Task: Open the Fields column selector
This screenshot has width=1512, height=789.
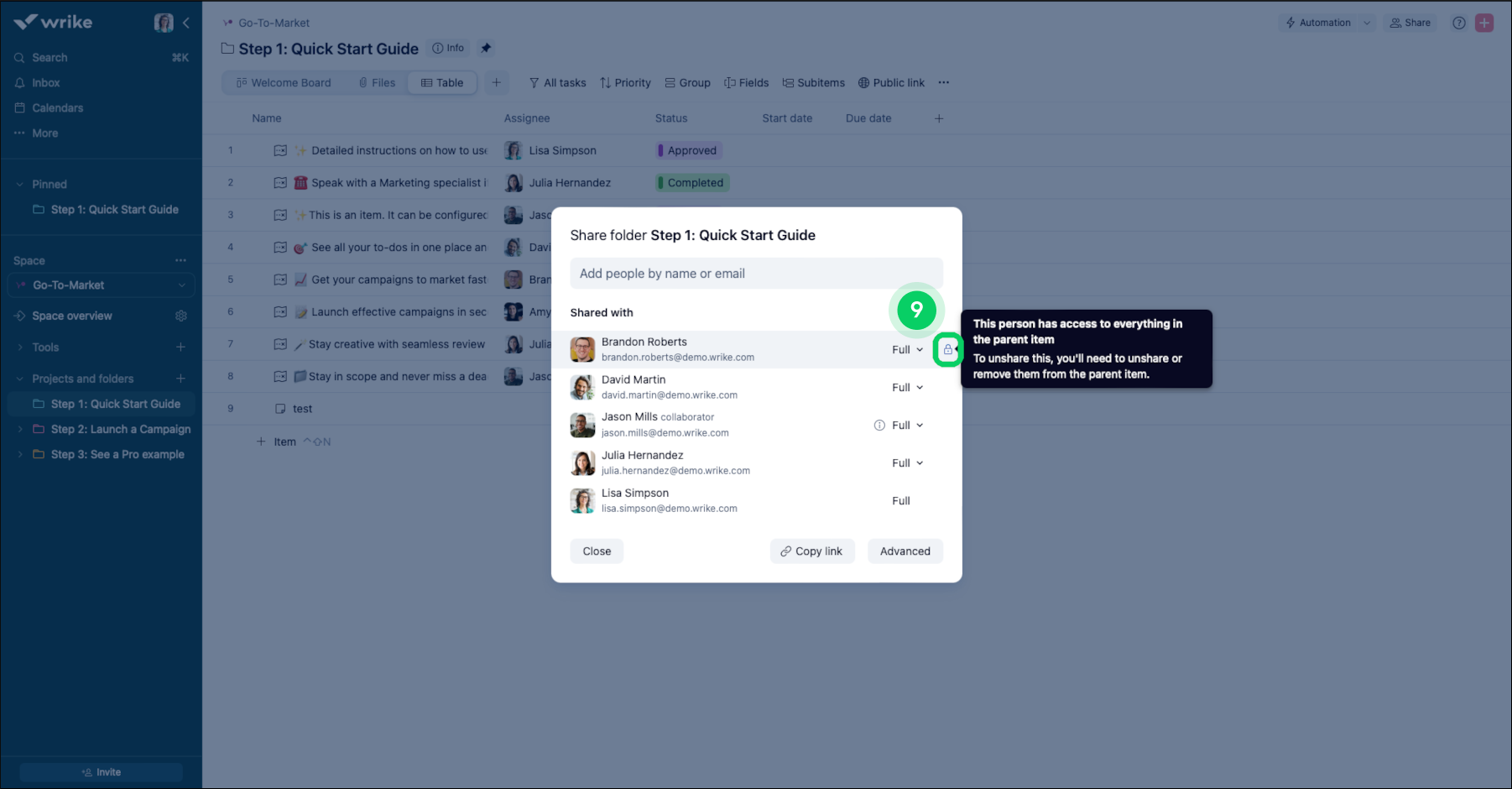Action: (746, 82)
